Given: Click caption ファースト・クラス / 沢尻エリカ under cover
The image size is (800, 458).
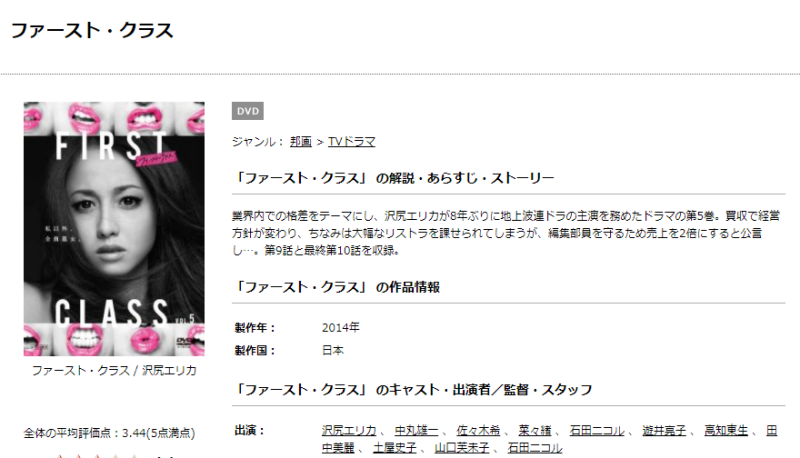Looking at the screenshot, I should (114, 370).
